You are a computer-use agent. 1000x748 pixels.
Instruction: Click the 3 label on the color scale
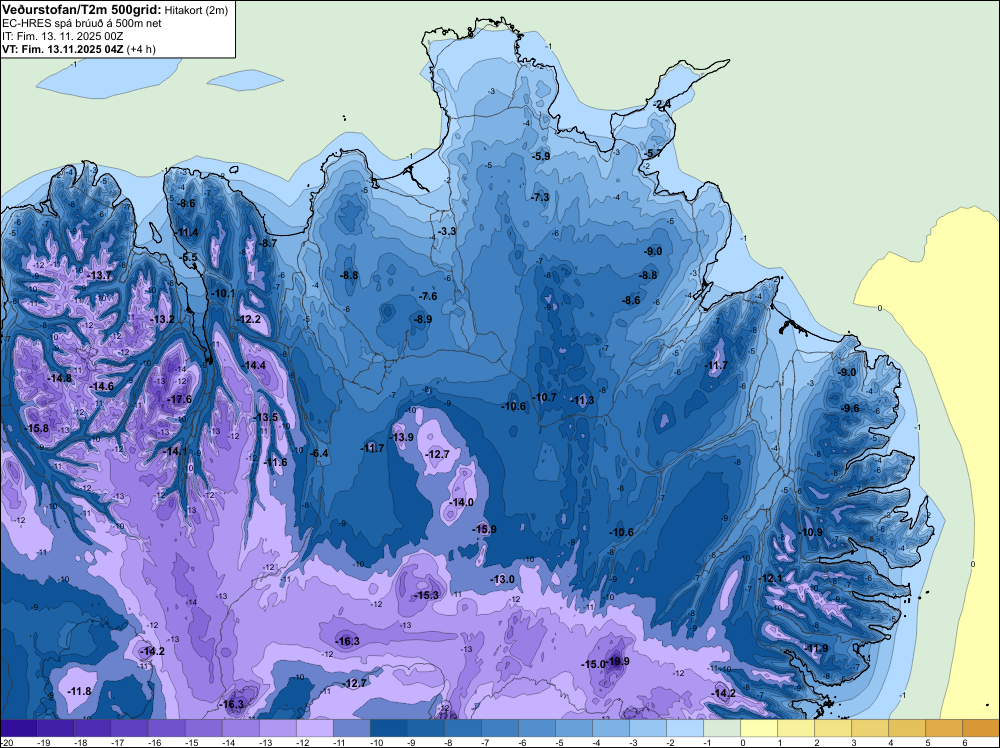point(854,743)
